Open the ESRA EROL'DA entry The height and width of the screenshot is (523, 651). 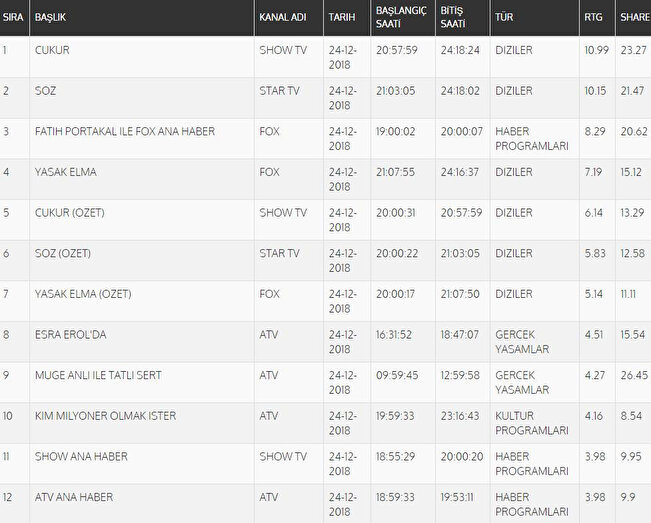pyautogui.click(x=70, y=335)
